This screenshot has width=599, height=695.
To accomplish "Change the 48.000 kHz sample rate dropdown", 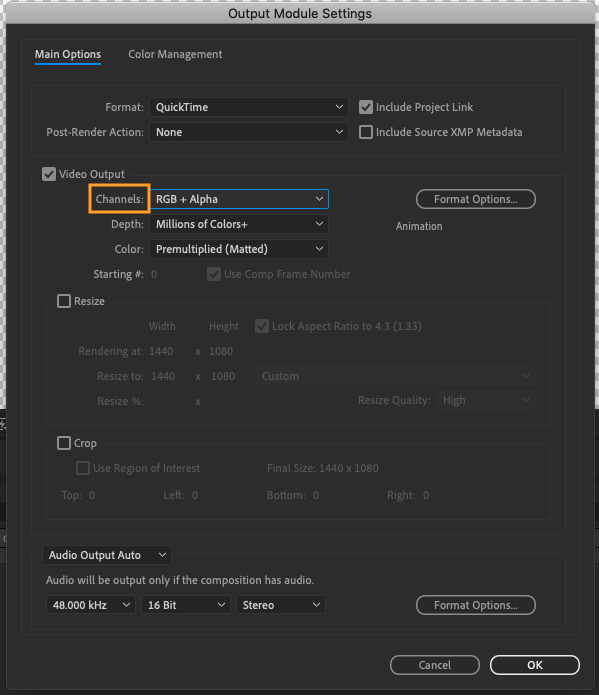I will 91,605.
